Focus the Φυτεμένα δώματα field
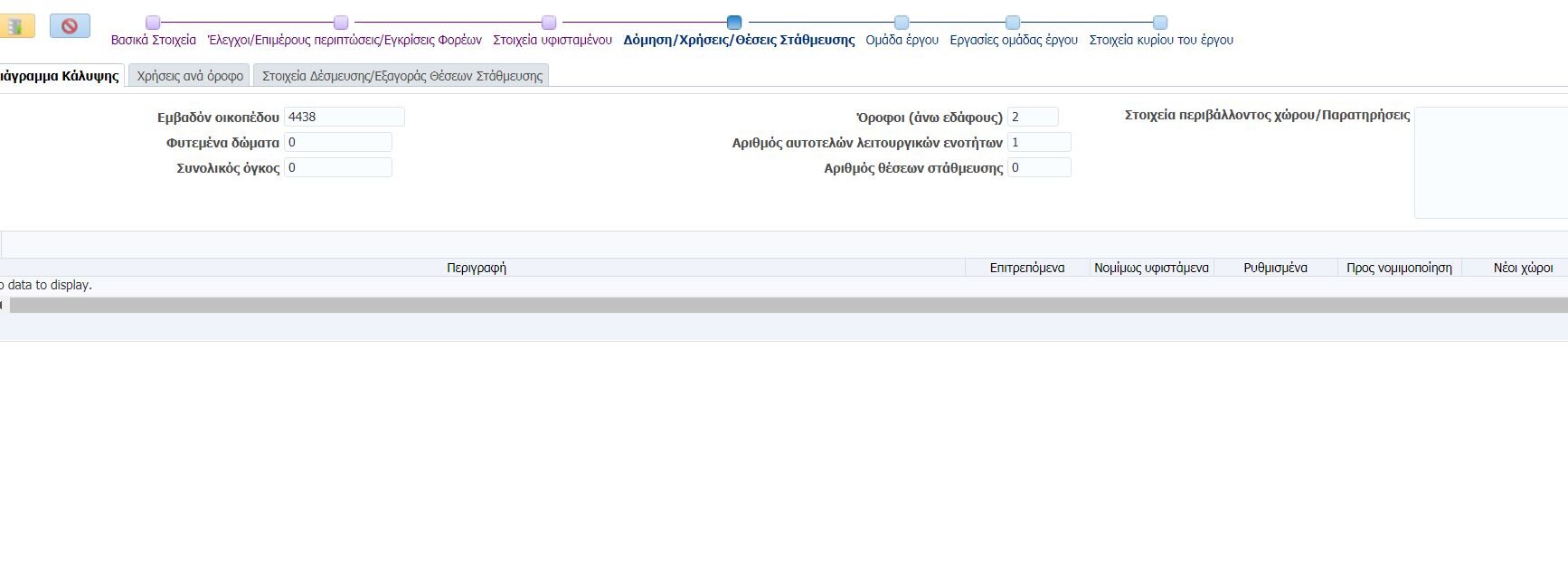The height and width of the screenshot is (576, 1568). coord(337,142)
